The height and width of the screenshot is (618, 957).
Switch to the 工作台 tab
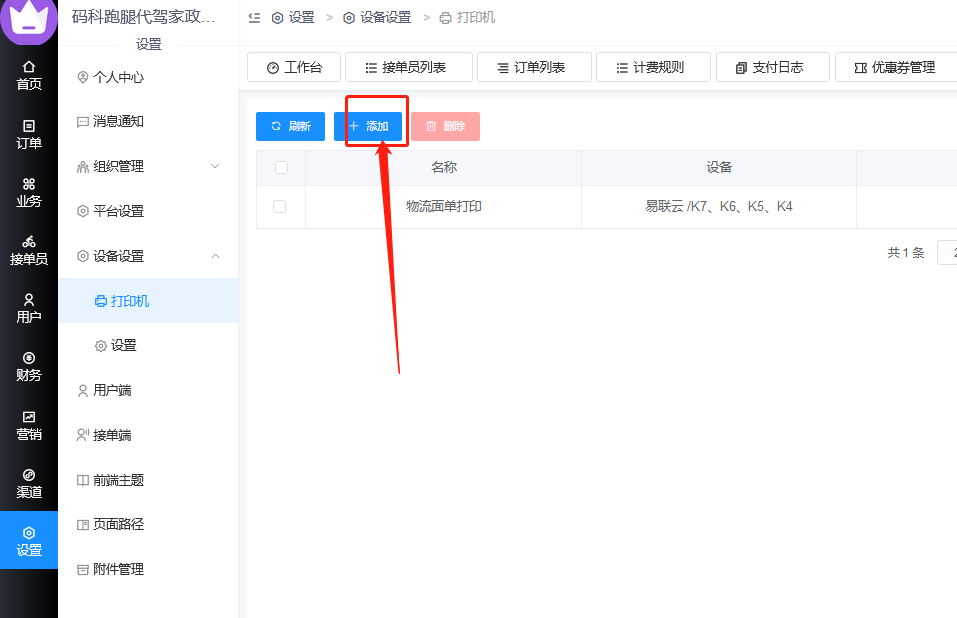click(294, 67)
